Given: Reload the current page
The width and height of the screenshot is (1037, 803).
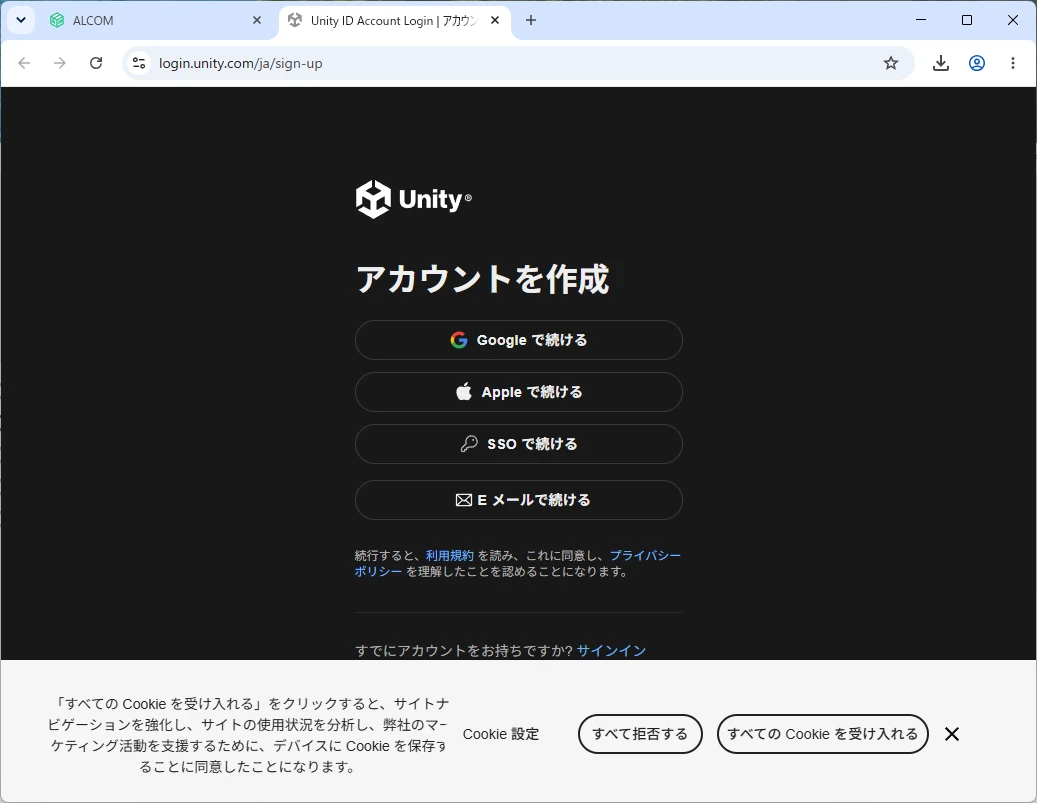Looking at the screenshot, I should (96, 63).
